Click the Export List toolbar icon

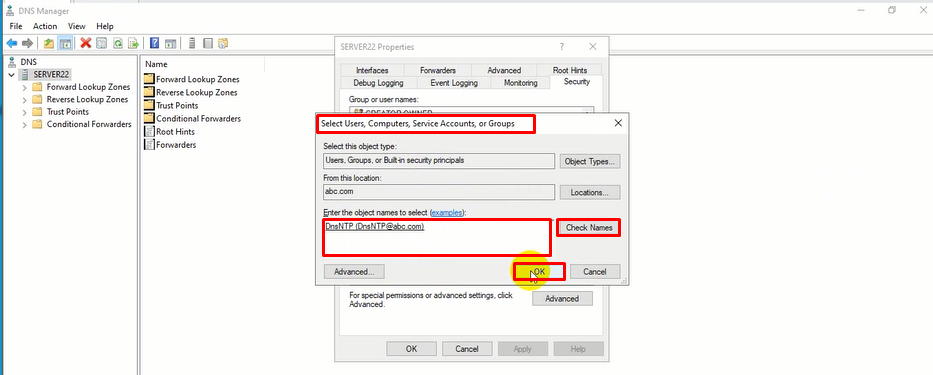point(134,43)
